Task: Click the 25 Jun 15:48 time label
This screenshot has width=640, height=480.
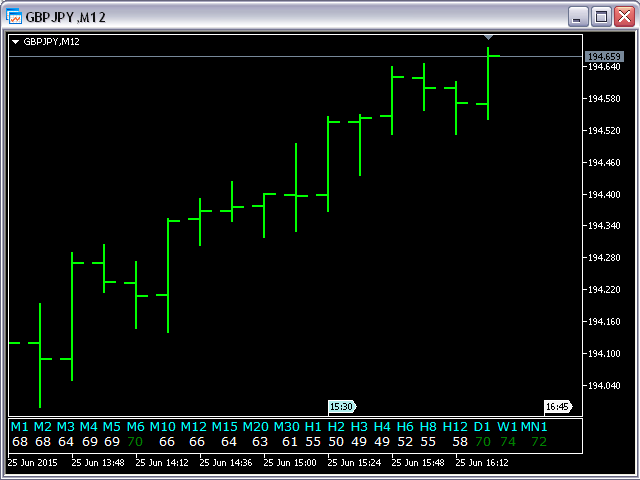Action: [418, 463]
